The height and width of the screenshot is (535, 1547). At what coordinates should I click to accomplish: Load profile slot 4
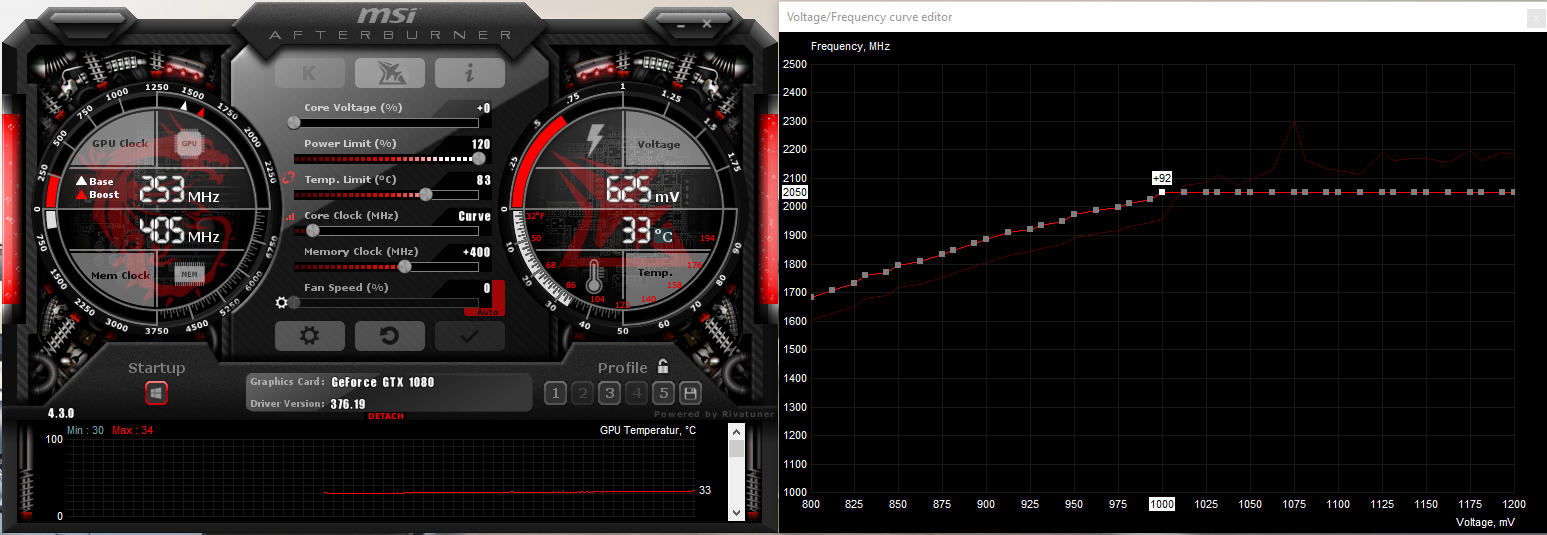(x=636, y=393)
